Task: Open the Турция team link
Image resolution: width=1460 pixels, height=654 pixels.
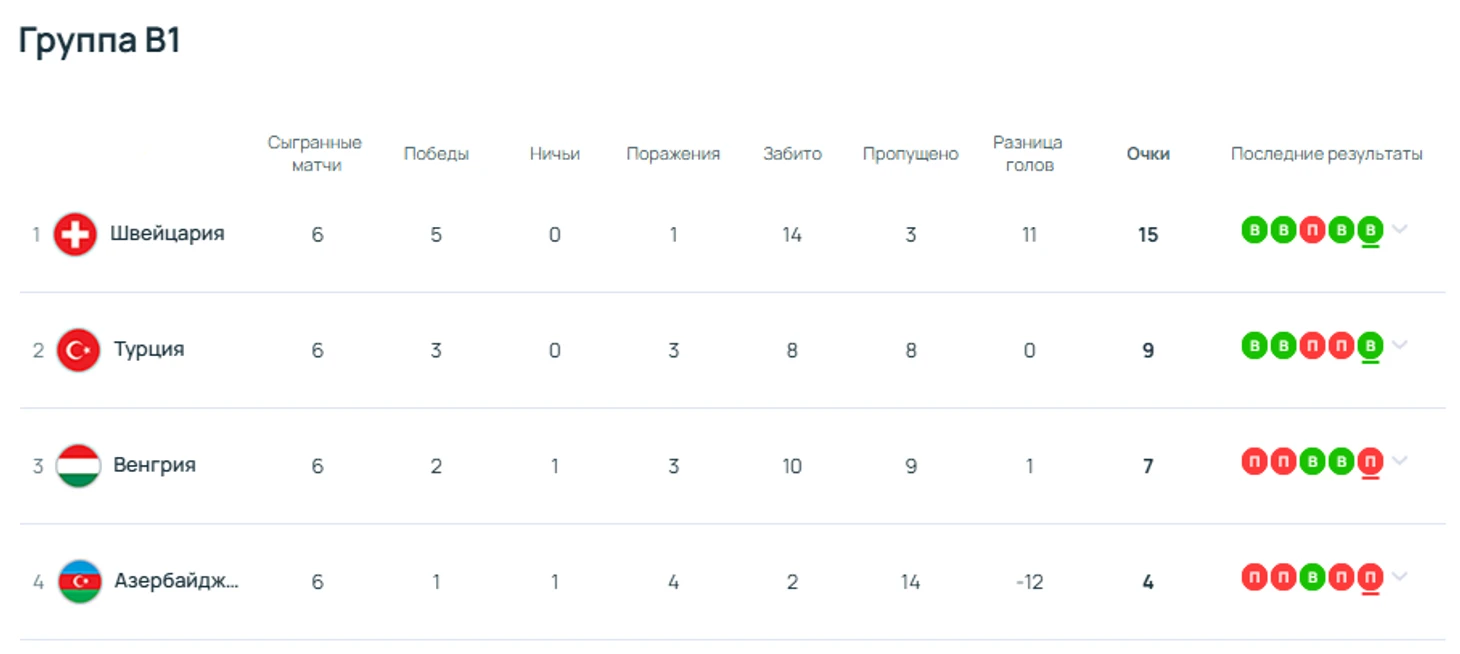Action: click(149, 350)
